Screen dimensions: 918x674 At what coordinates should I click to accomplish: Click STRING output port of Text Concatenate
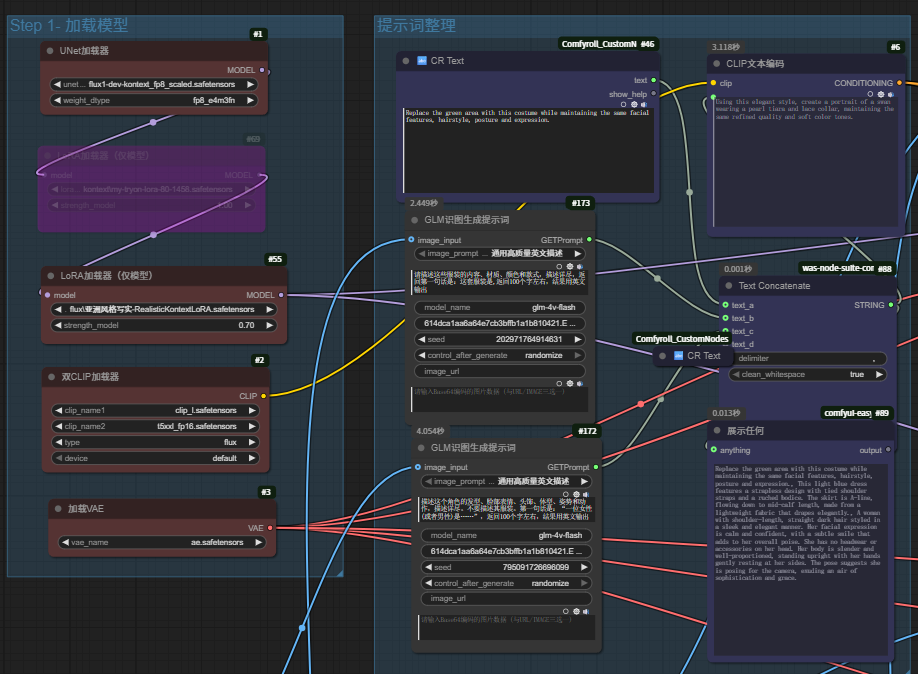[x=891, y=305]
